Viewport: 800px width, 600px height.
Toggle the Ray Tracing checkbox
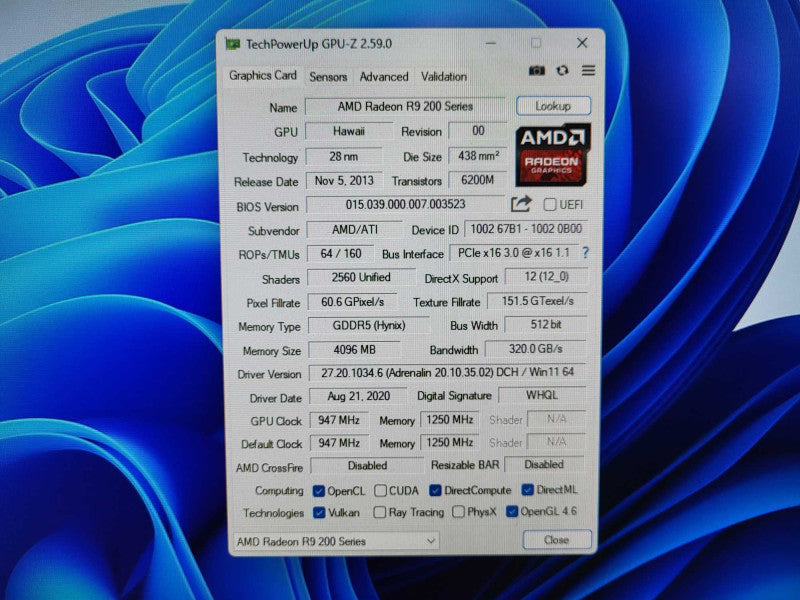tap(380, 512)
